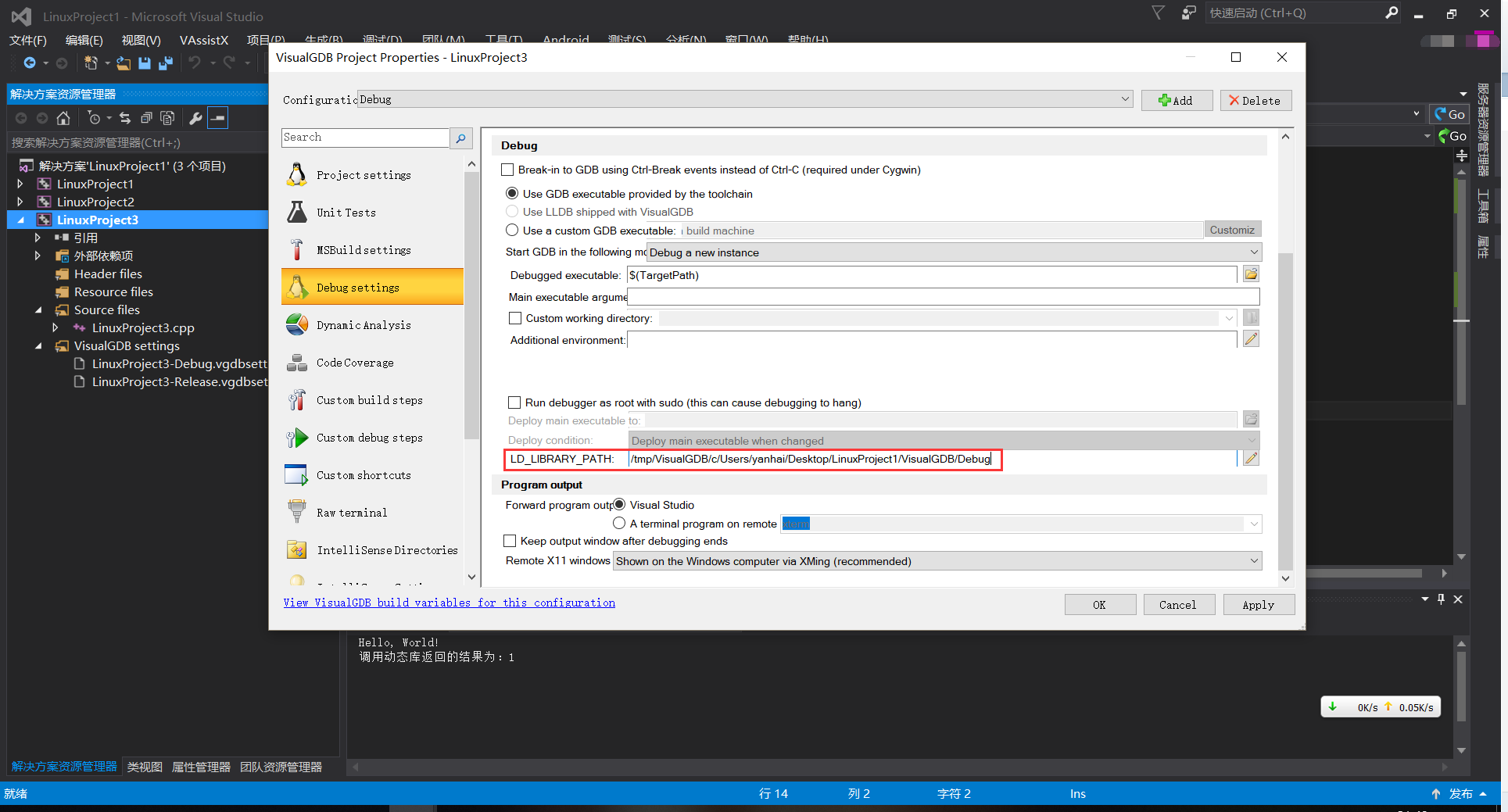This screenshot has height=812, width=1508.
Task: Open the Raw terminal settings
Action: pos(351,512)
